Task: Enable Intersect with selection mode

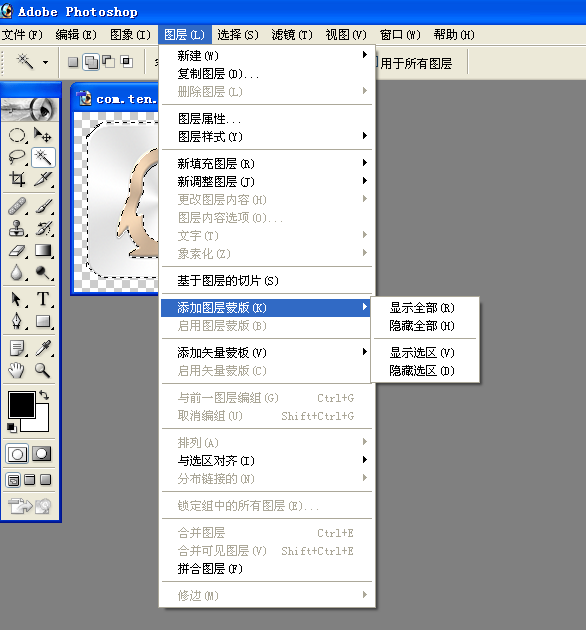Action: tap(127, 62)
